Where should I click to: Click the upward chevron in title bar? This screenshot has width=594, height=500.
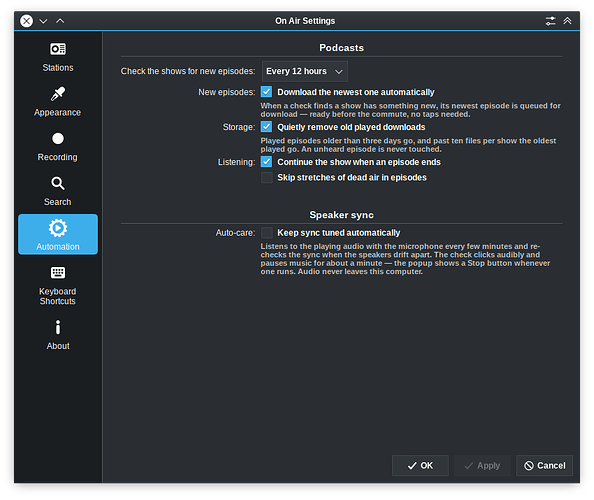pos(60,21)
